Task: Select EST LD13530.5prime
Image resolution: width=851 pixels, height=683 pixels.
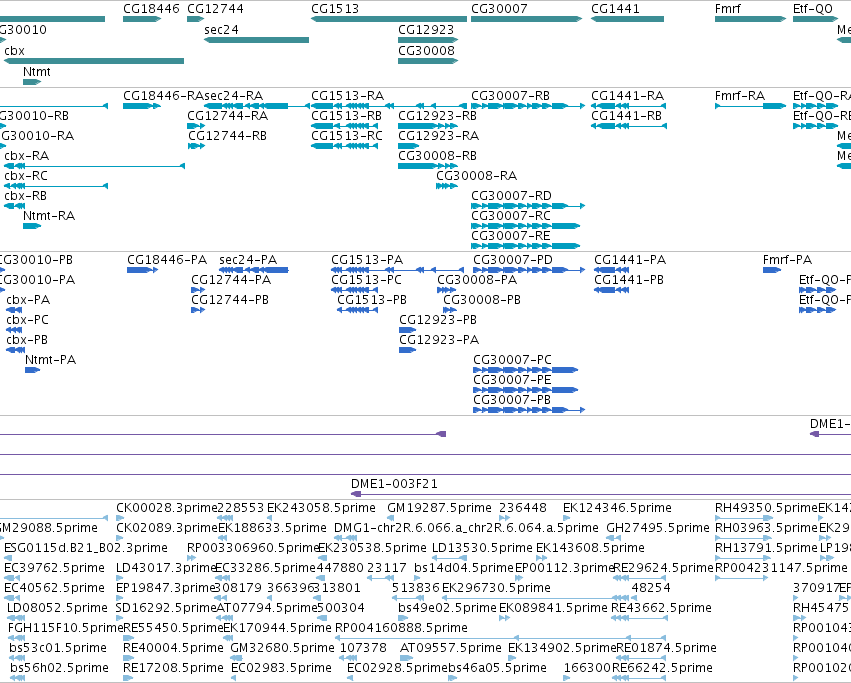Action: 482,548
